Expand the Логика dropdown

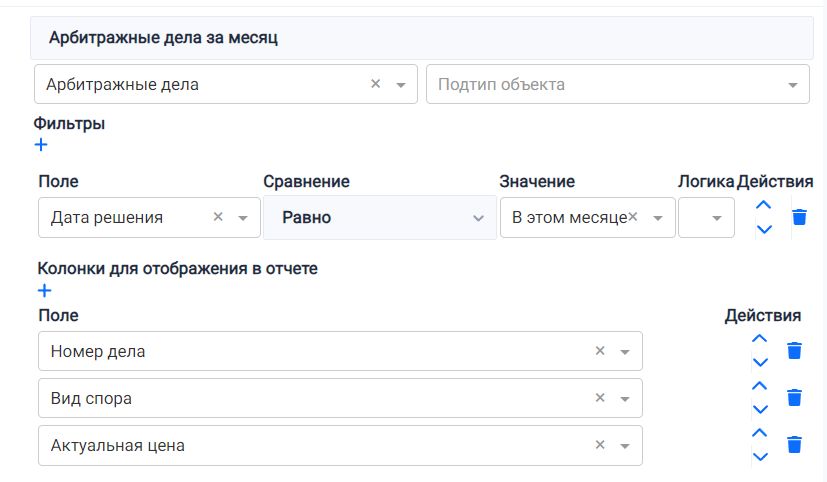point(716,218)
